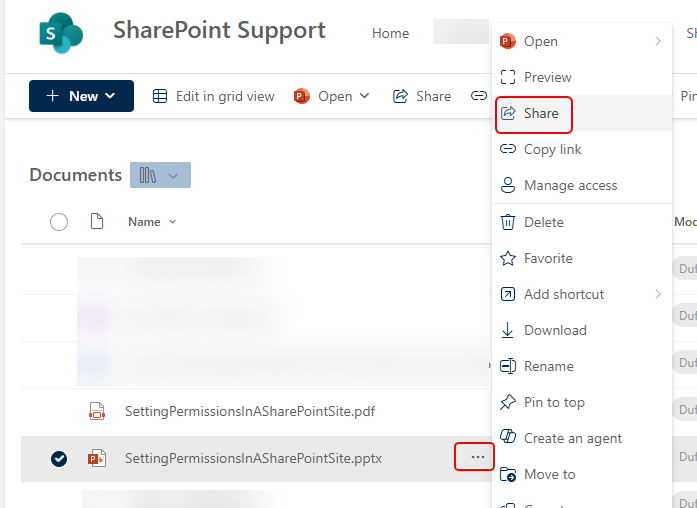697x508 pixels.
Task: Click the Delete trash icon in menu
Action: (508, 222)
